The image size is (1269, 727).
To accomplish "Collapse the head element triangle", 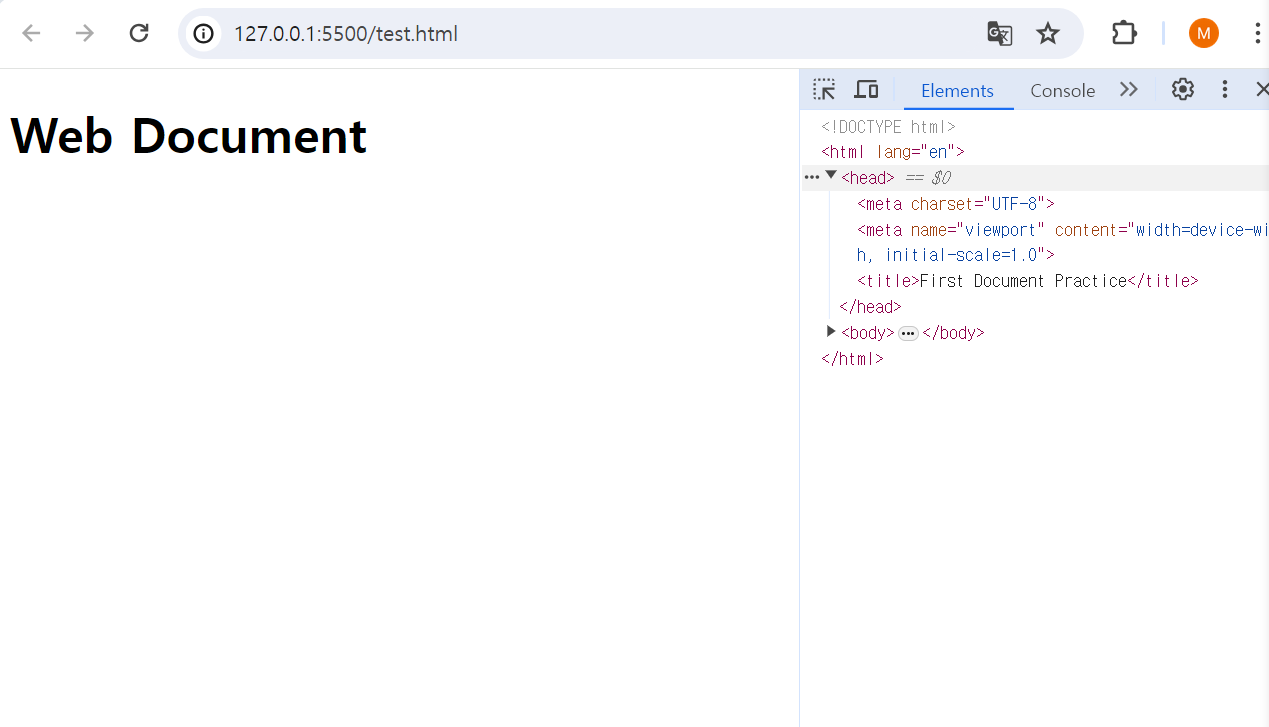I will click(x=830, y=176).
